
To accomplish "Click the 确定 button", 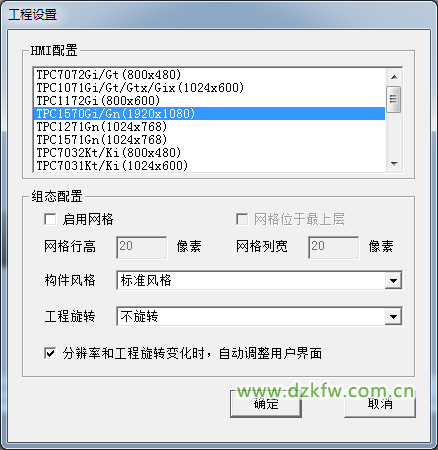I will [266, 404].
